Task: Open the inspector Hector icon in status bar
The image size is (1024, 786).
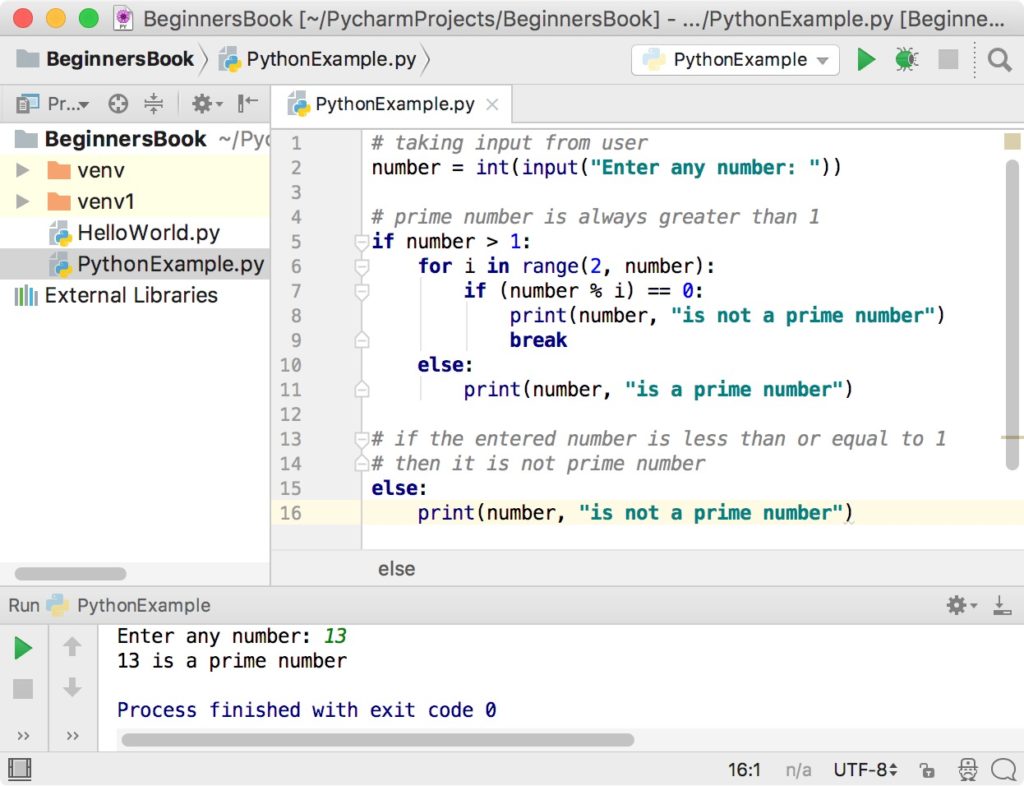Action: (967, 770)
